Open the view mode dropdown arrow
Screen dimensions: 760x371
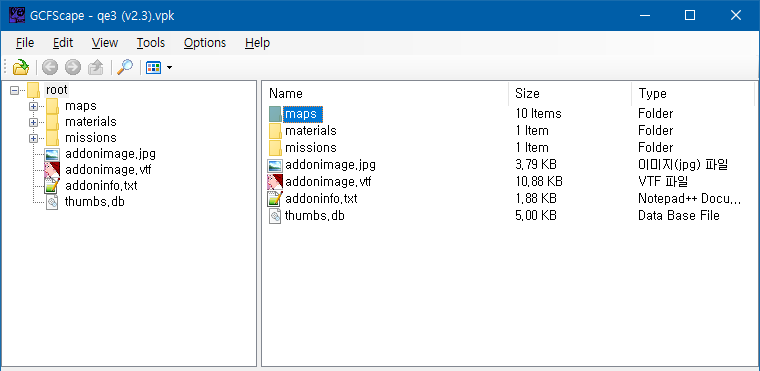tap(169, 67)
